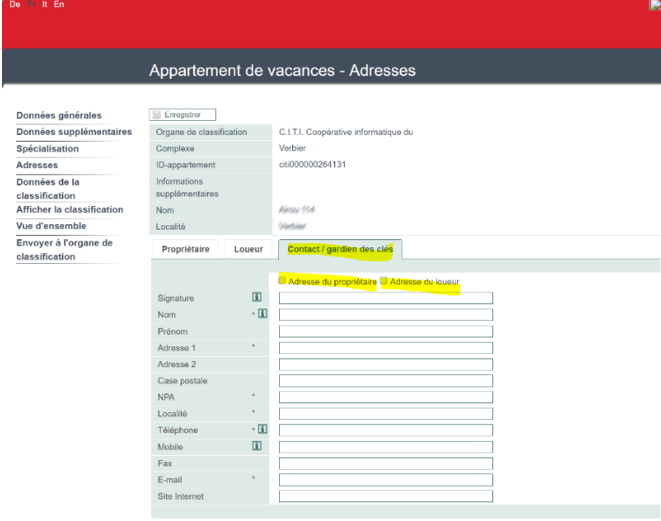The width and height of the screenshot is (661, 521).
Task: Navigate to 'Afficher la classification'
Action: pyautogui.click(x=69, y=209)
